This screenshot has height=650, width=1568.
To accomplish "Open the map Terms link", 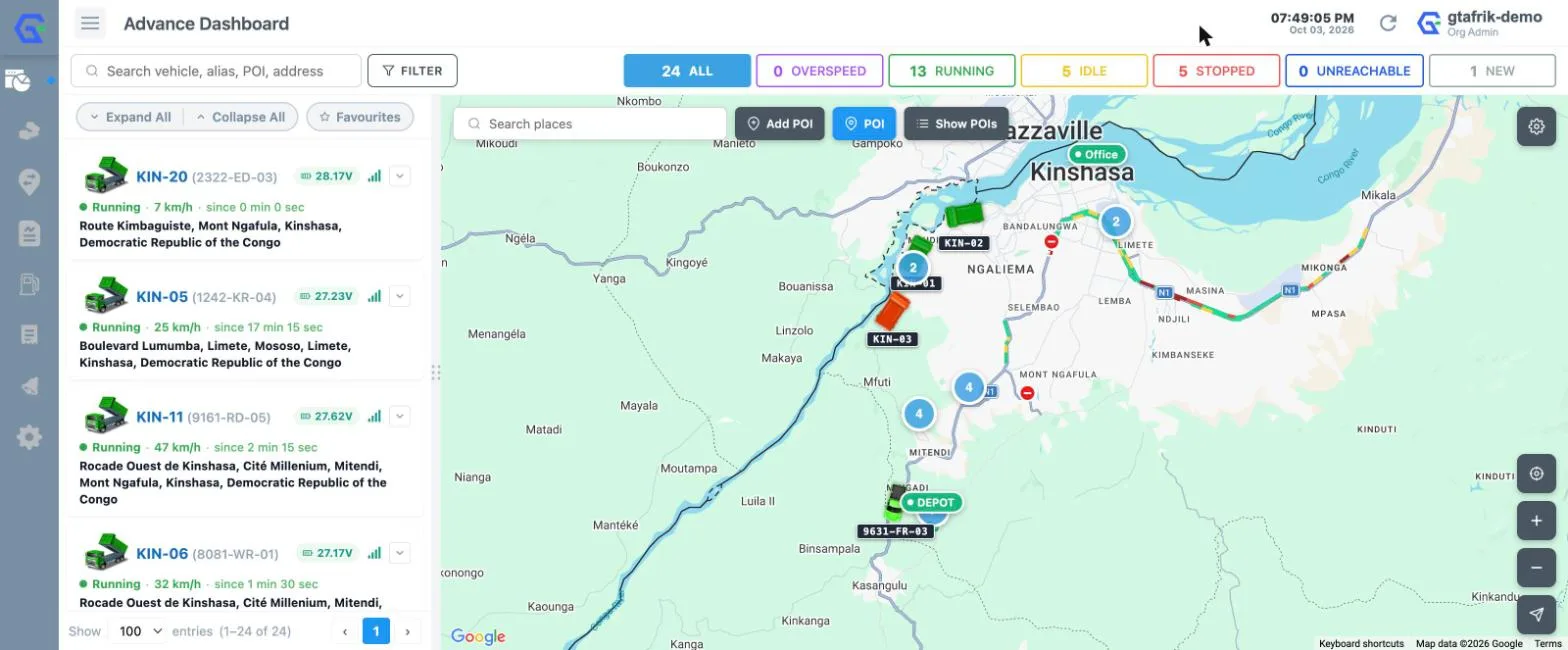I will tap(1548, 644).
